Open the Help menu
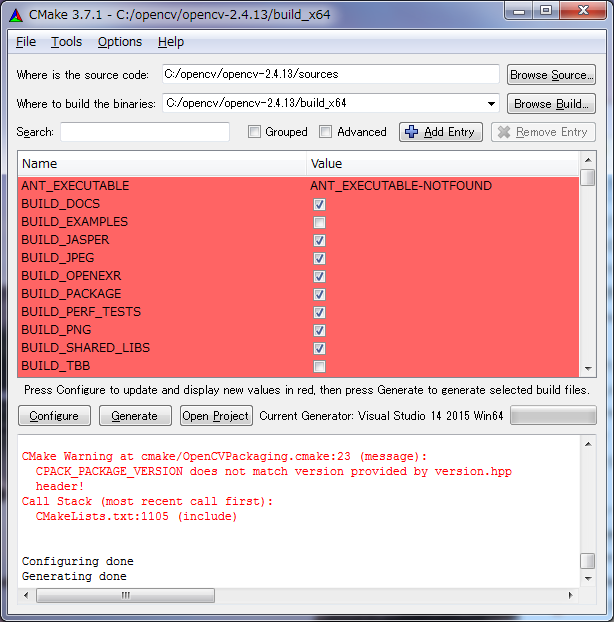 pyautogui.click(x=171, y=42)
